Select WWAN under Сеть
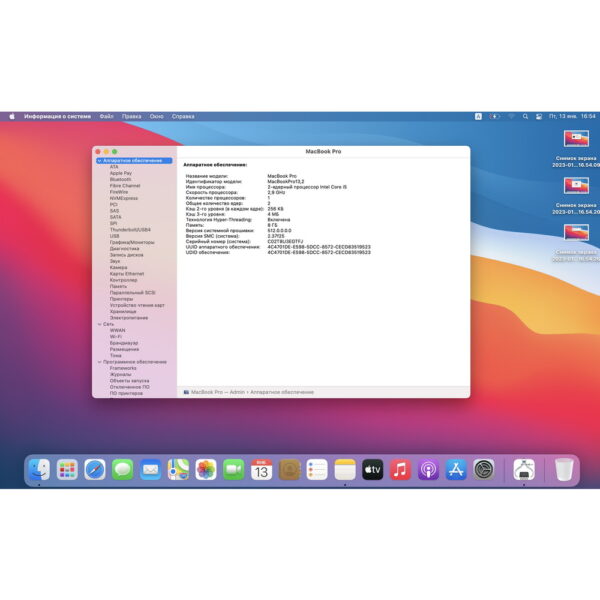The height and width of the screenshot is (600, 600). pos(117,331)
